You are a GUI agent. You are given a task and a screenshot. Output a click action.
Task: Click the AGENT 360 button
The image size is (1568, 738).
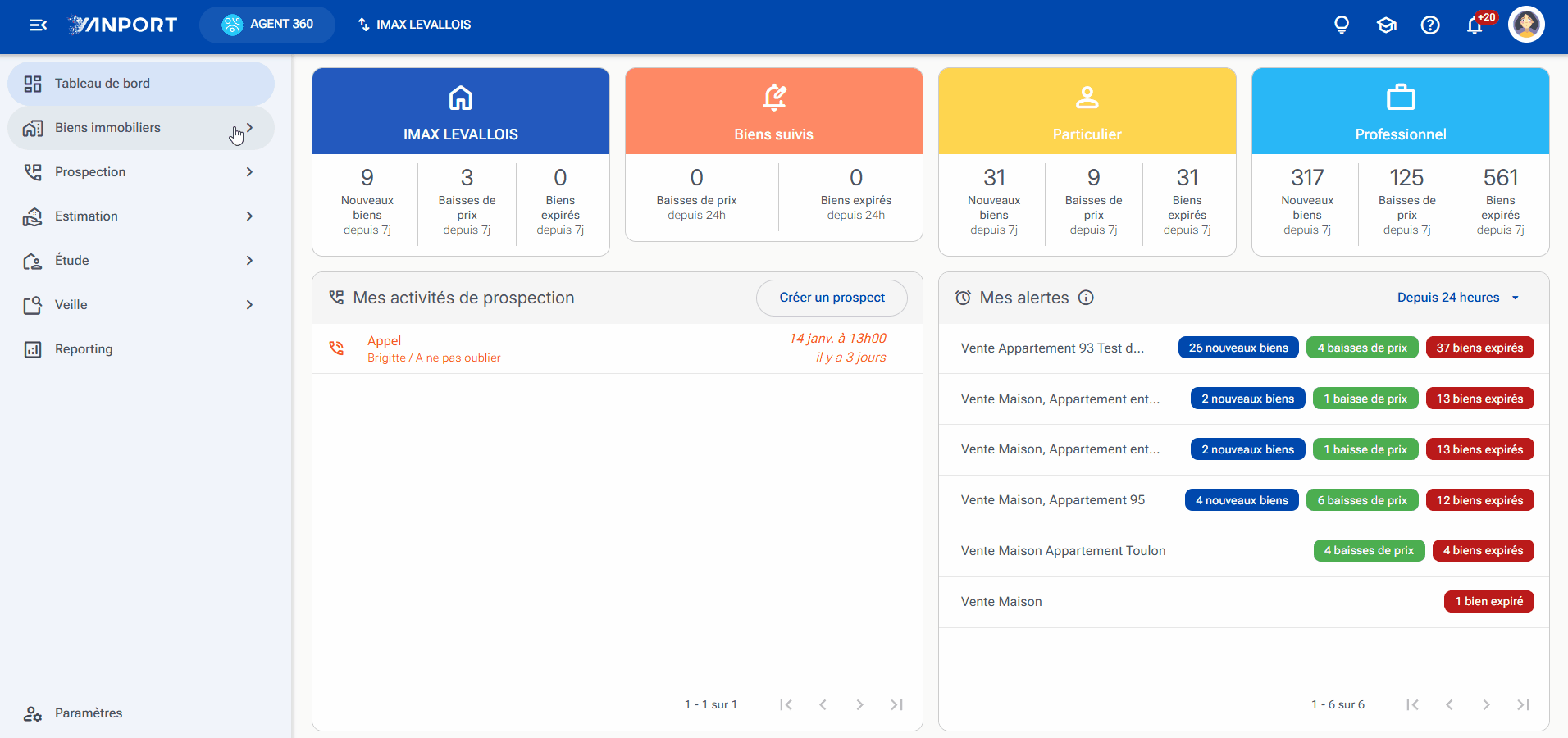coord(267,25)
